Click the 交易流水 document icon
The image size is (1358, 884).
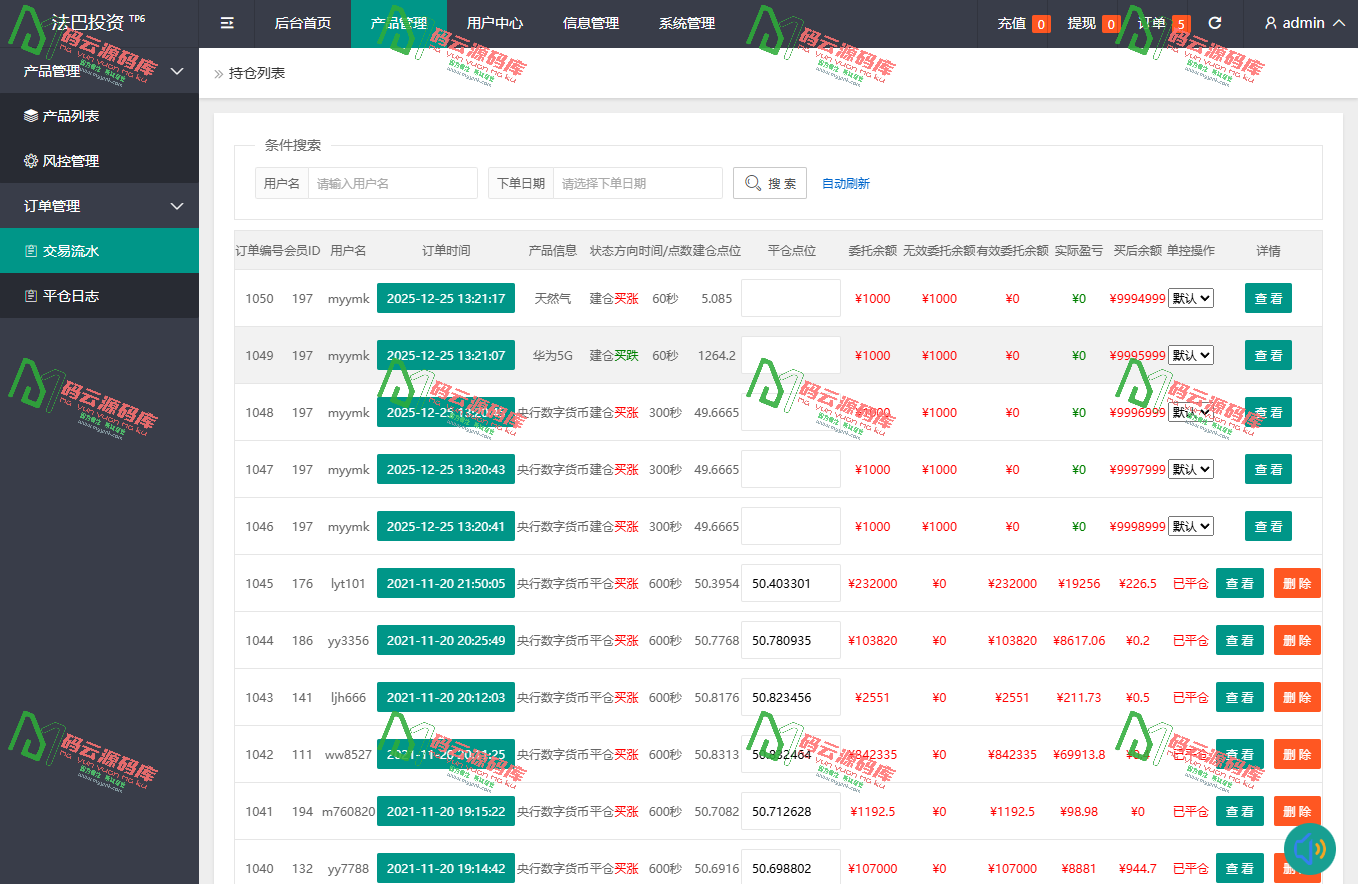pos(31,251)
